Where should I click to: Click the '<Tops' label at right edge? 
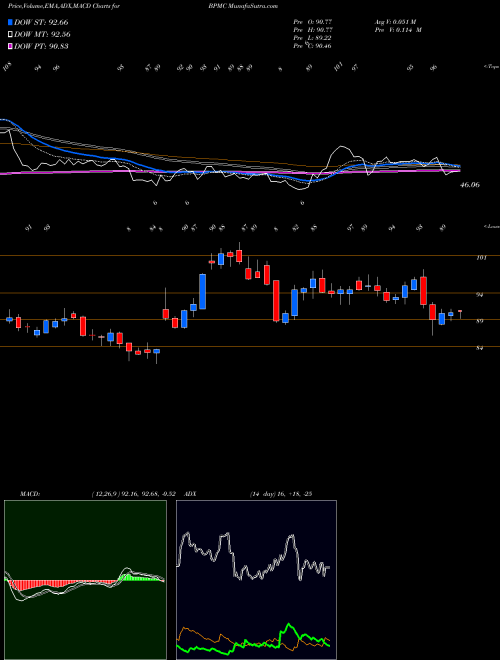pos(491,67)
